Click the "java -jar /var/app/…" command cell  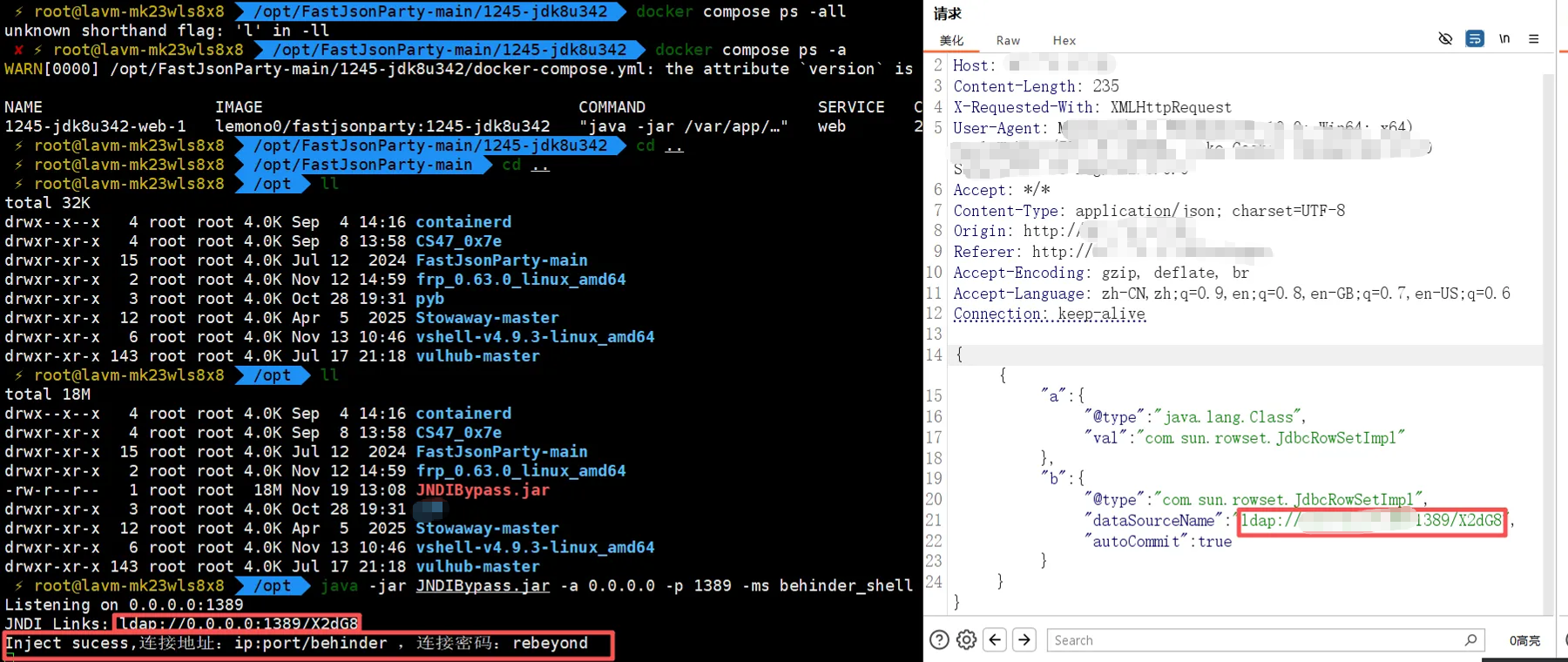(x=683, y=126)
